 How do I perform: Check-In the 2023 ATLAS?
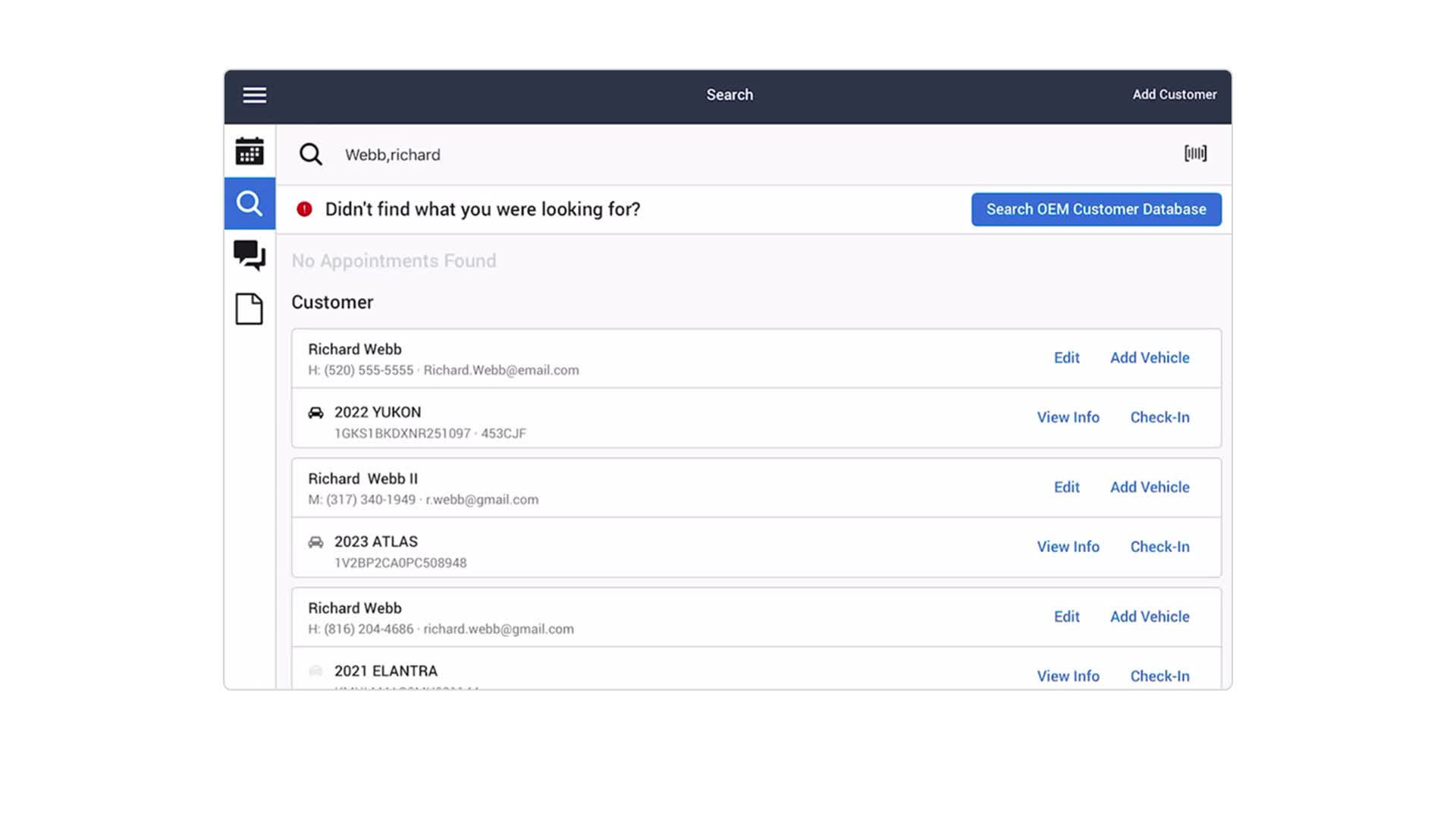coord(1159,547)
